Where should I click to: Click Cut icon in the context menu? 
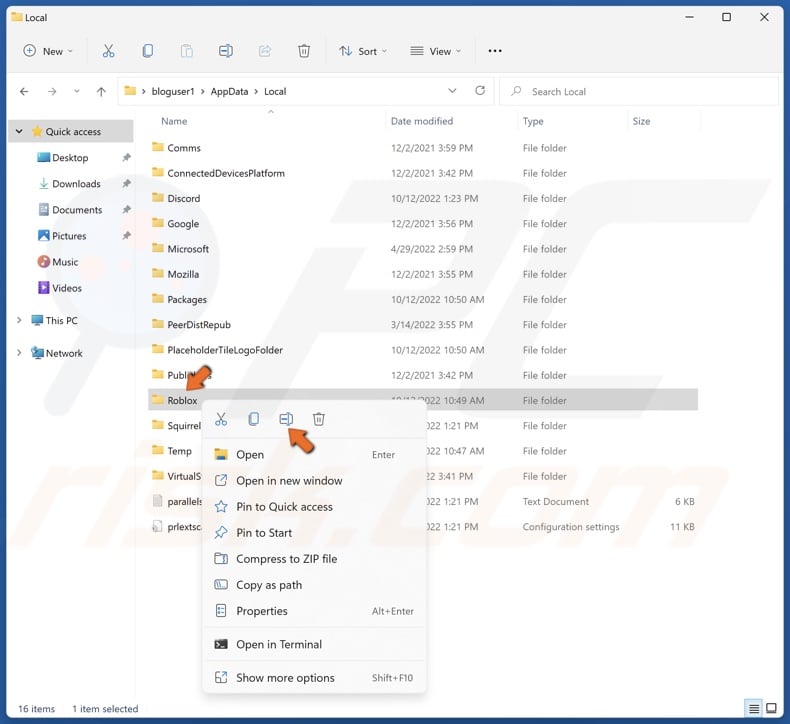pyautogui.click(x=221, y=419)
